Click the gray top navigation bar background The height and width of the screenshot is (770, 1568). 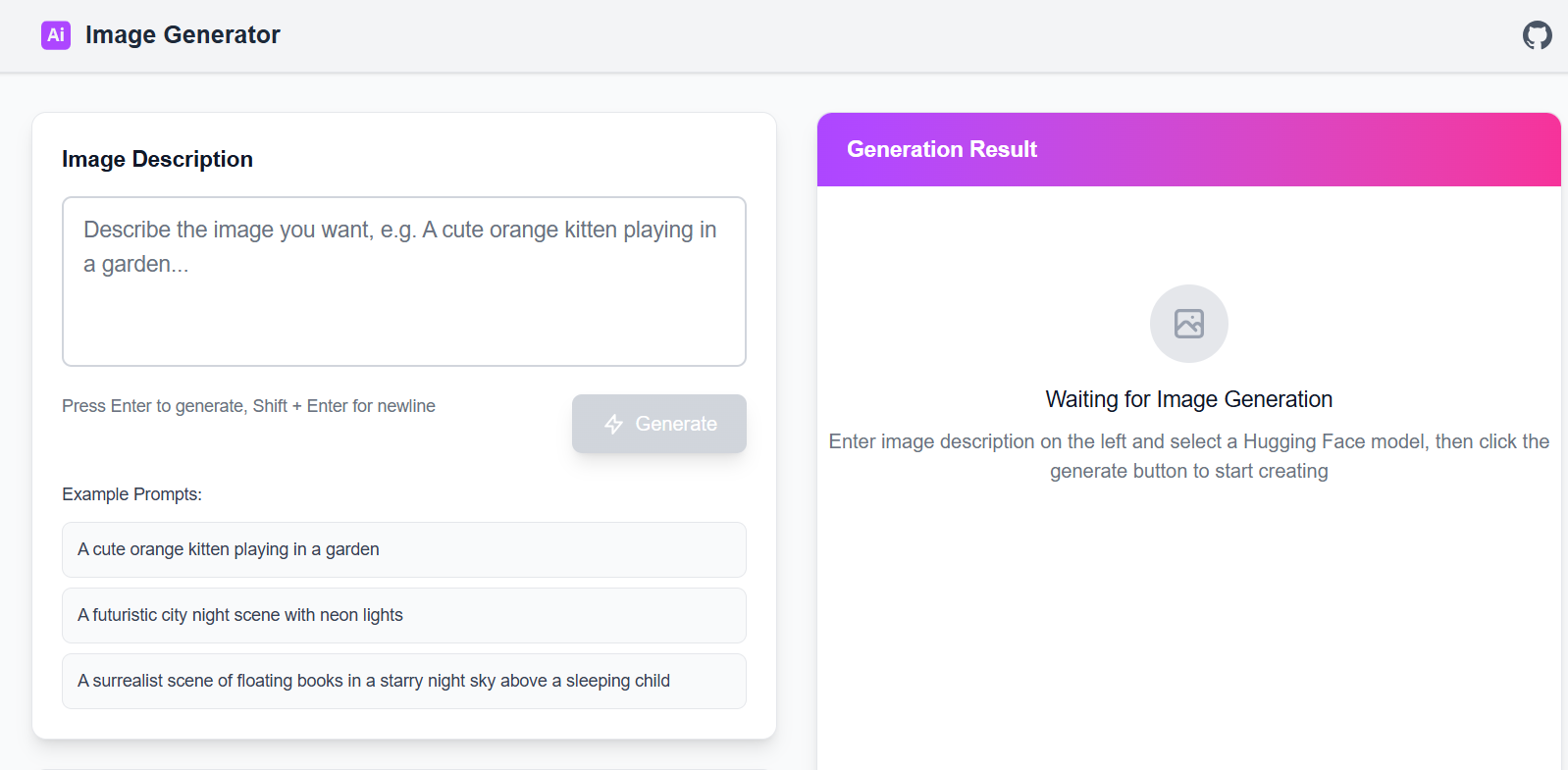point(883,35)
